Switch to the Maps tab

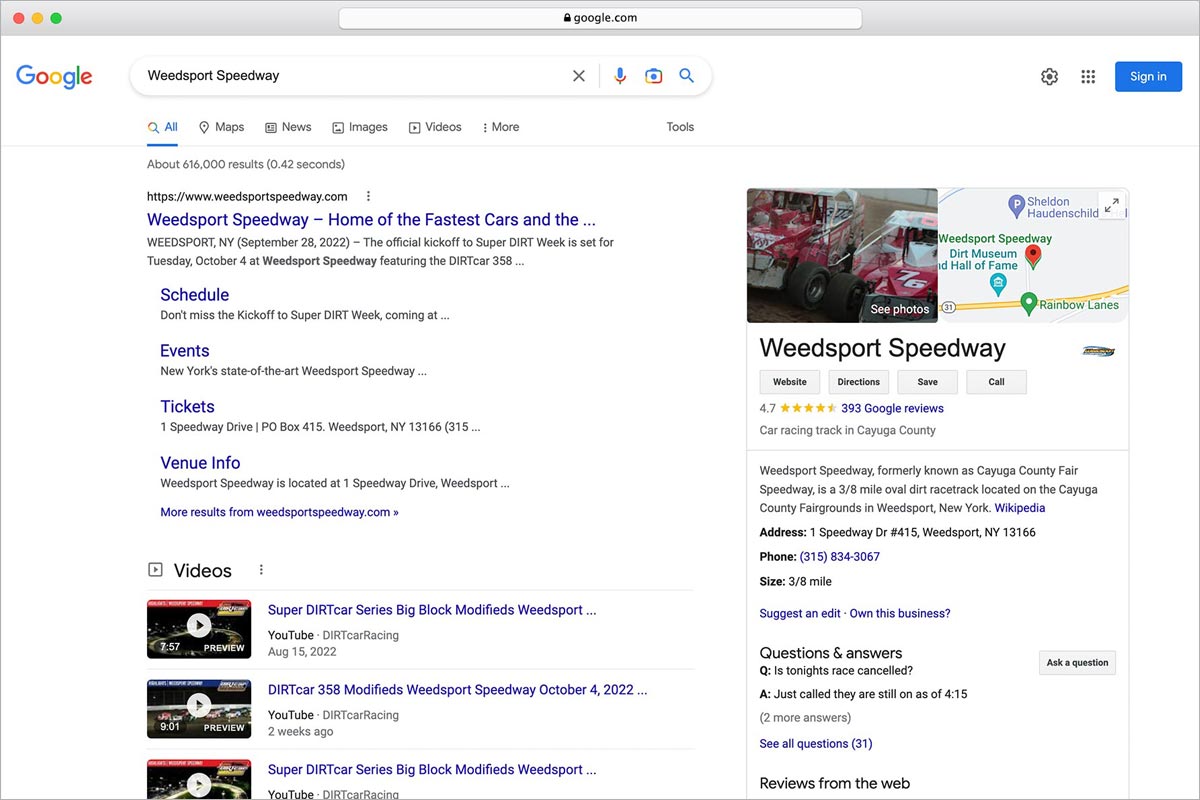click(x=221, y=127)
